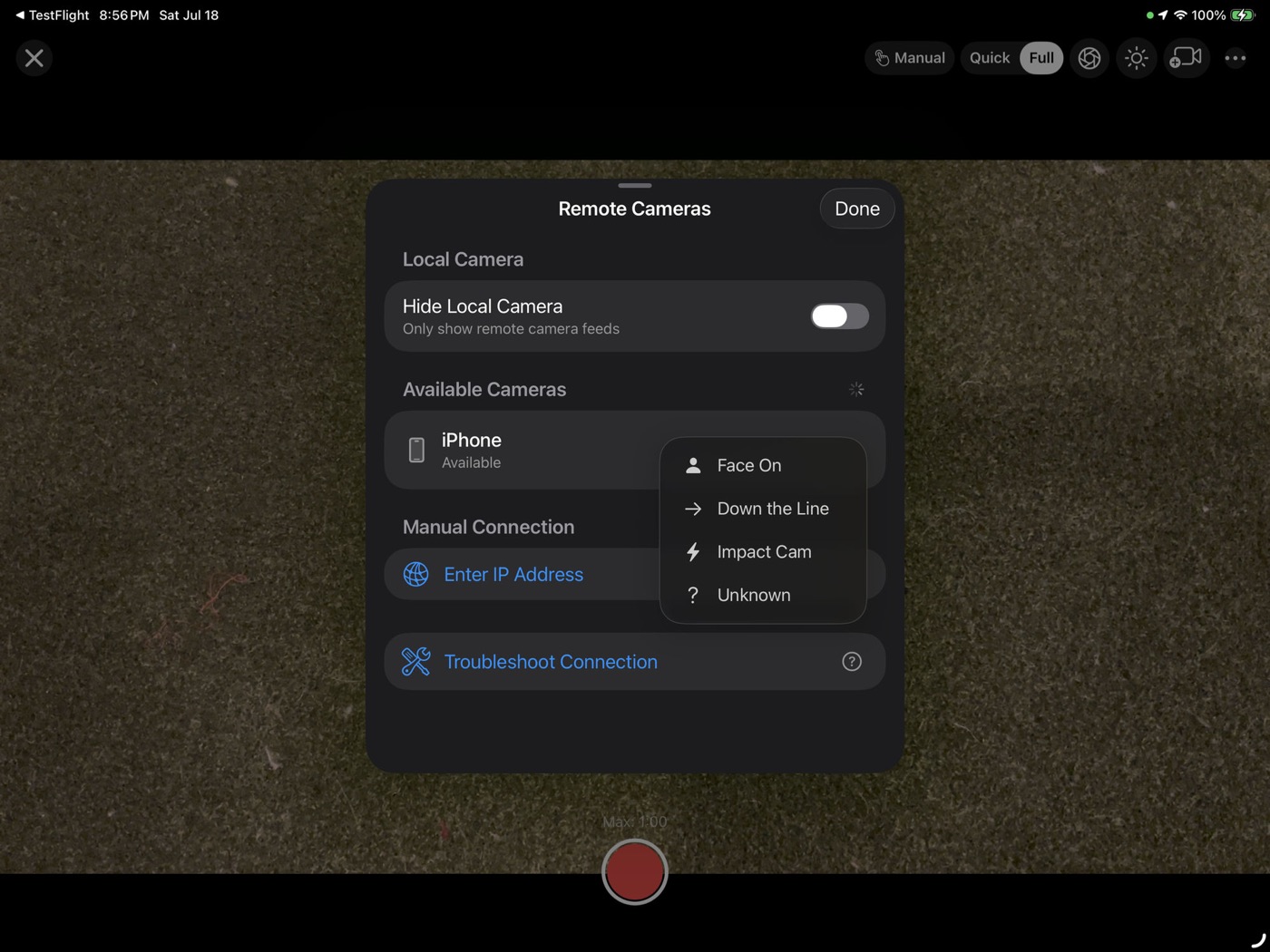Click the globe icon beside Enter IP Address
Image resolution: width=1270 pixels, height=952 pixels.
[x=415, y=574]
